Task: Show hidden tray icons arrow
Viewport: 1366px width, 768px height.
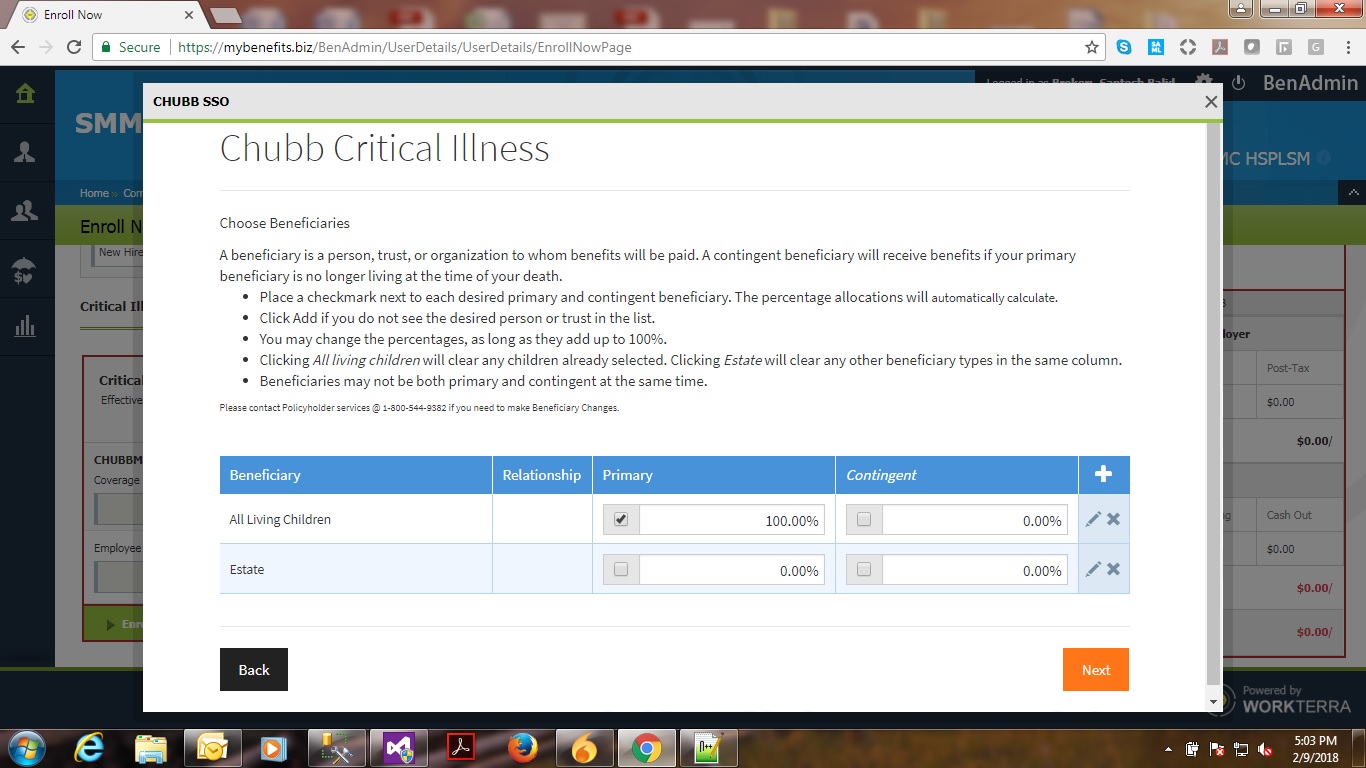Action: tap(1168, 748)
